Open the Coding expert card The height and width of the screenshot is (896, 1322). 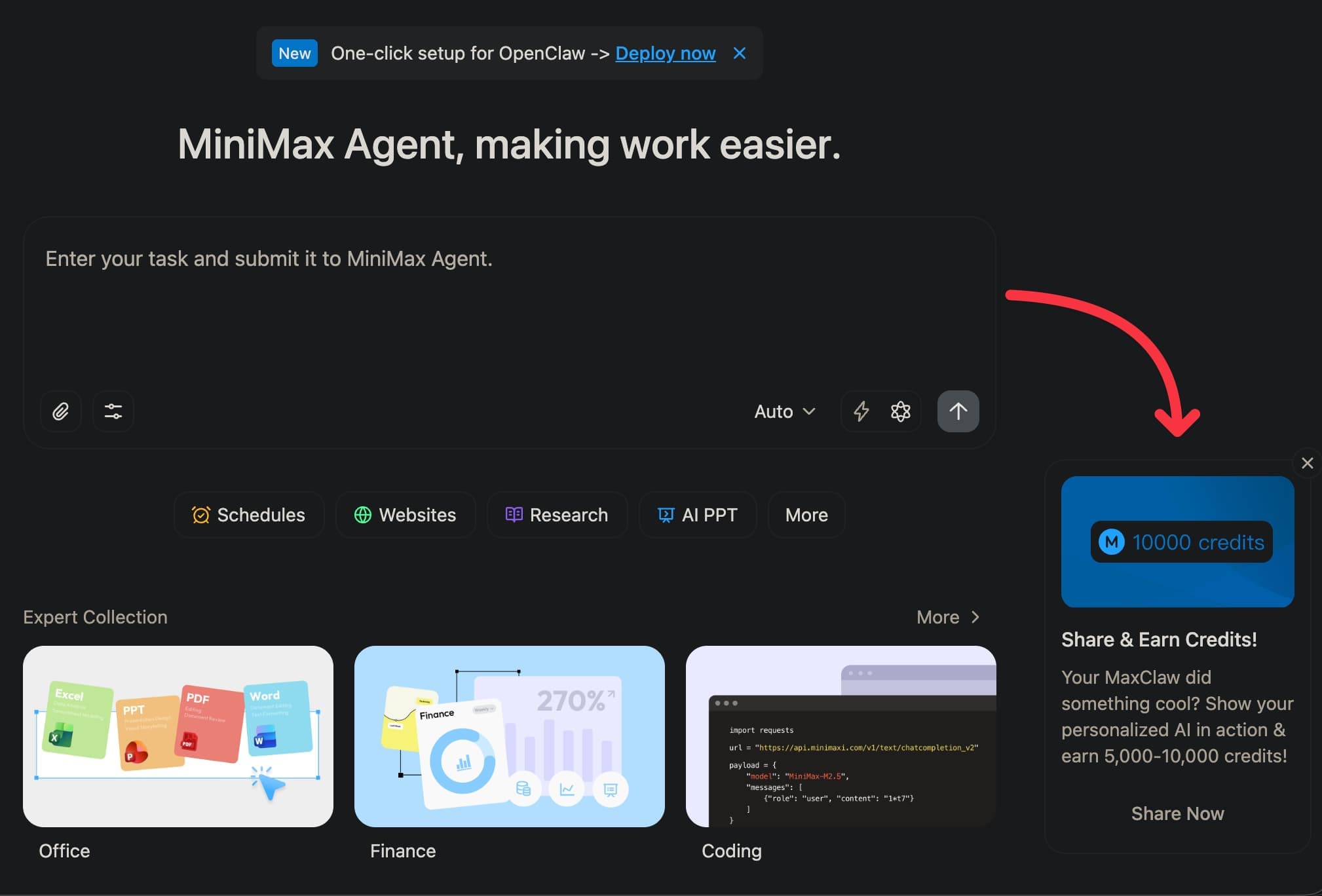tap(840, 736)
